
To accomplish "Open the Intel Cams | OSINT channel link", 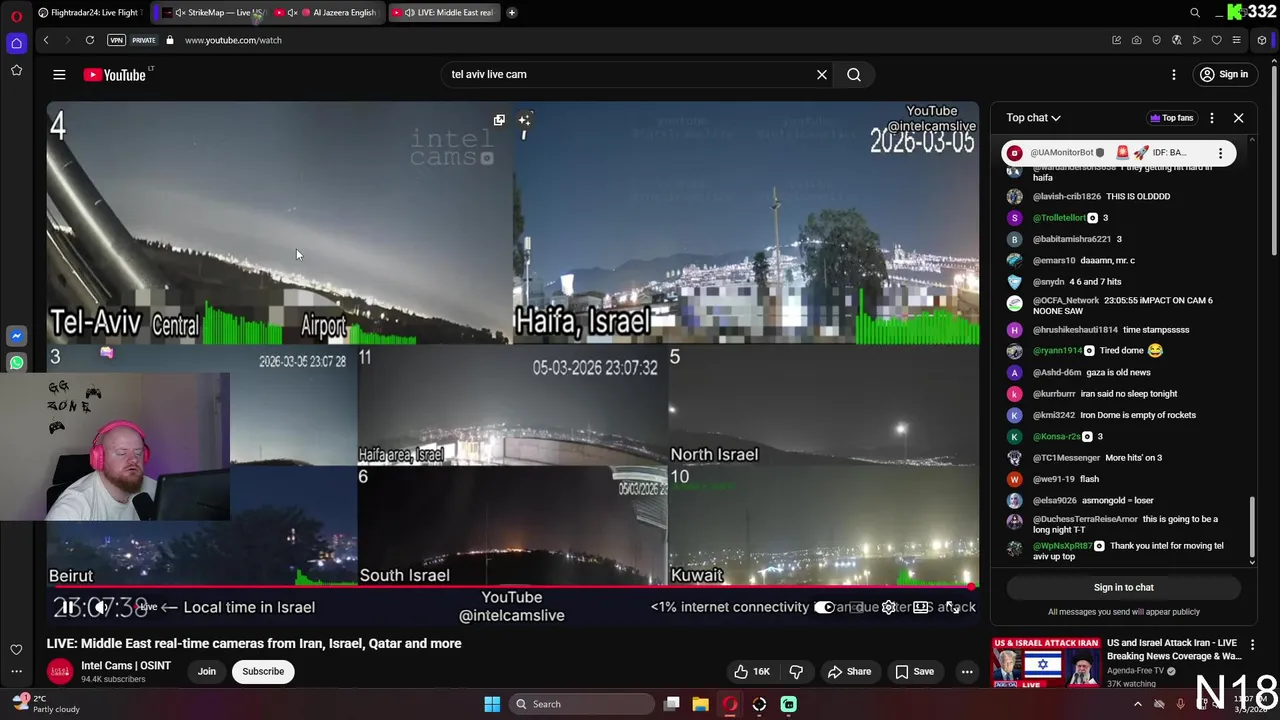I will (126, 666).
